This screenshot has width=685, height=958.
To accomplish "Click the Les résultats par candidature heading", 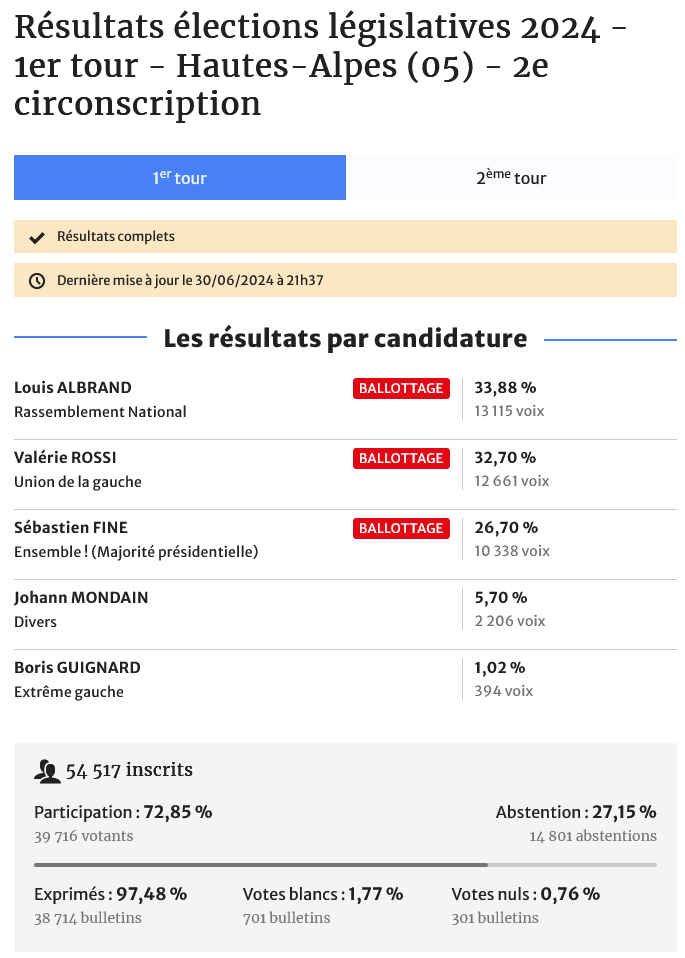I will [x=345, y=339].
